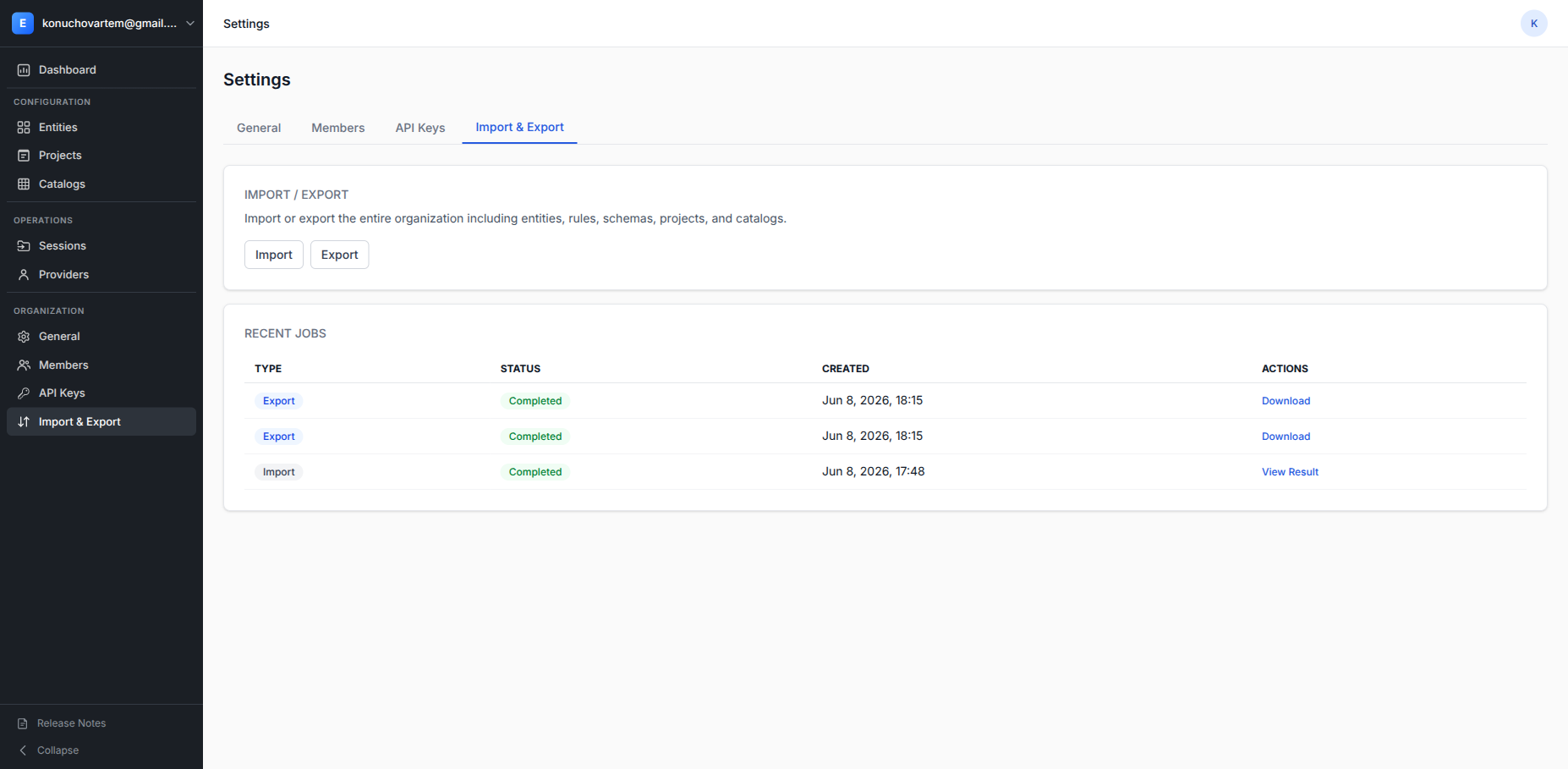Click the Completed badge in Import row

[x=535, y=472]
